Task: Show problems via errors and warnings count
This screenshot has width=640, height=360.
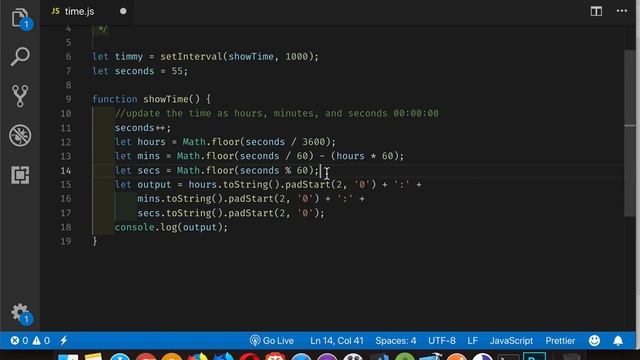Action: click(x=30, y=340)
